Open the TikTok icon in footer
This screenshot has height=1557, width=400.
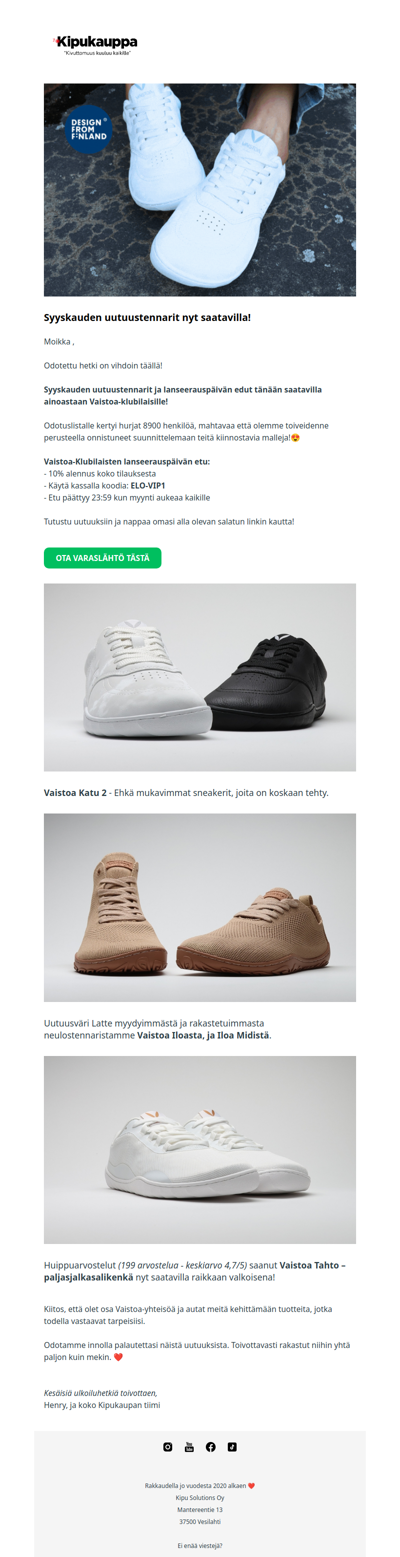[x=232, y=1446]
